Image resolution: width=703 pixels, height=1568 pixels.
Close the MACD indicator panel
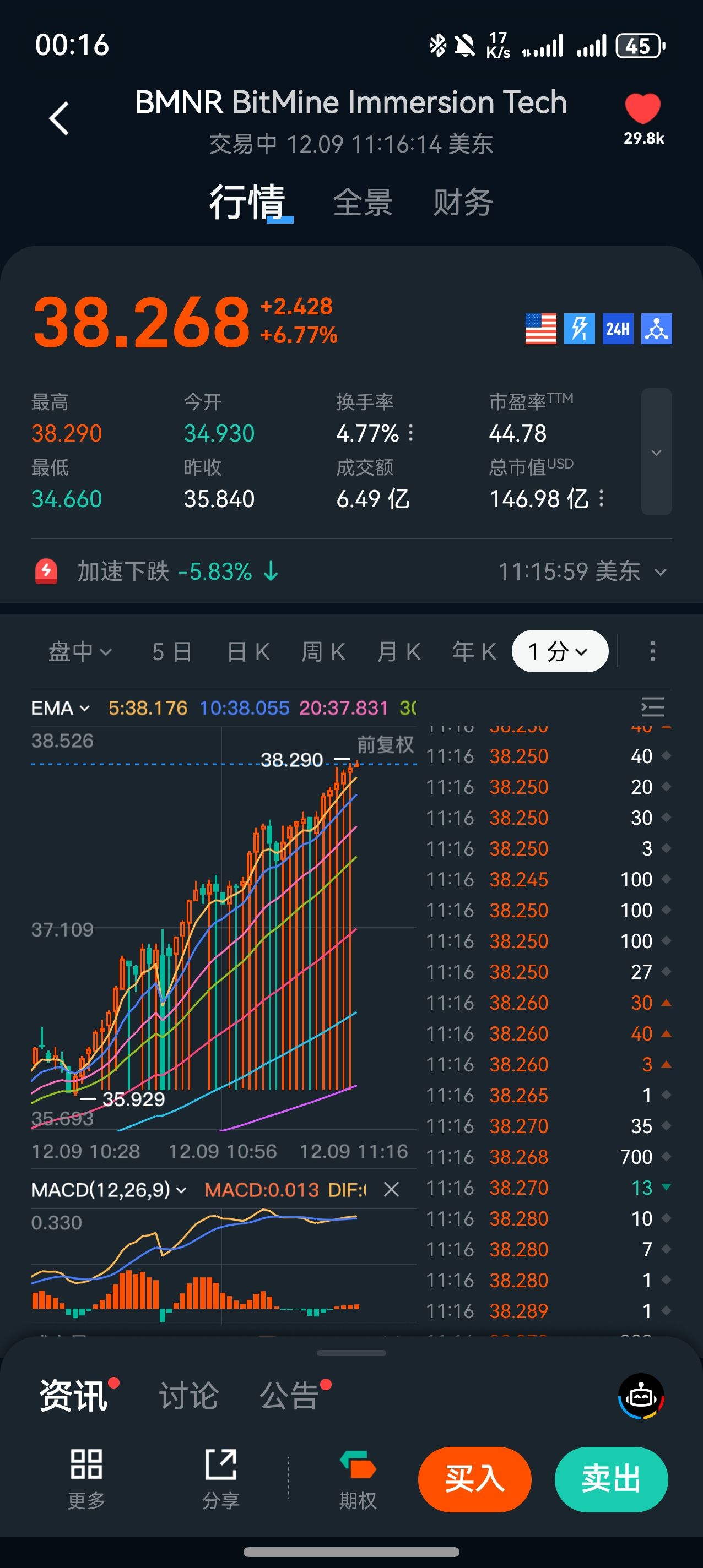(x=391, y=1189)
